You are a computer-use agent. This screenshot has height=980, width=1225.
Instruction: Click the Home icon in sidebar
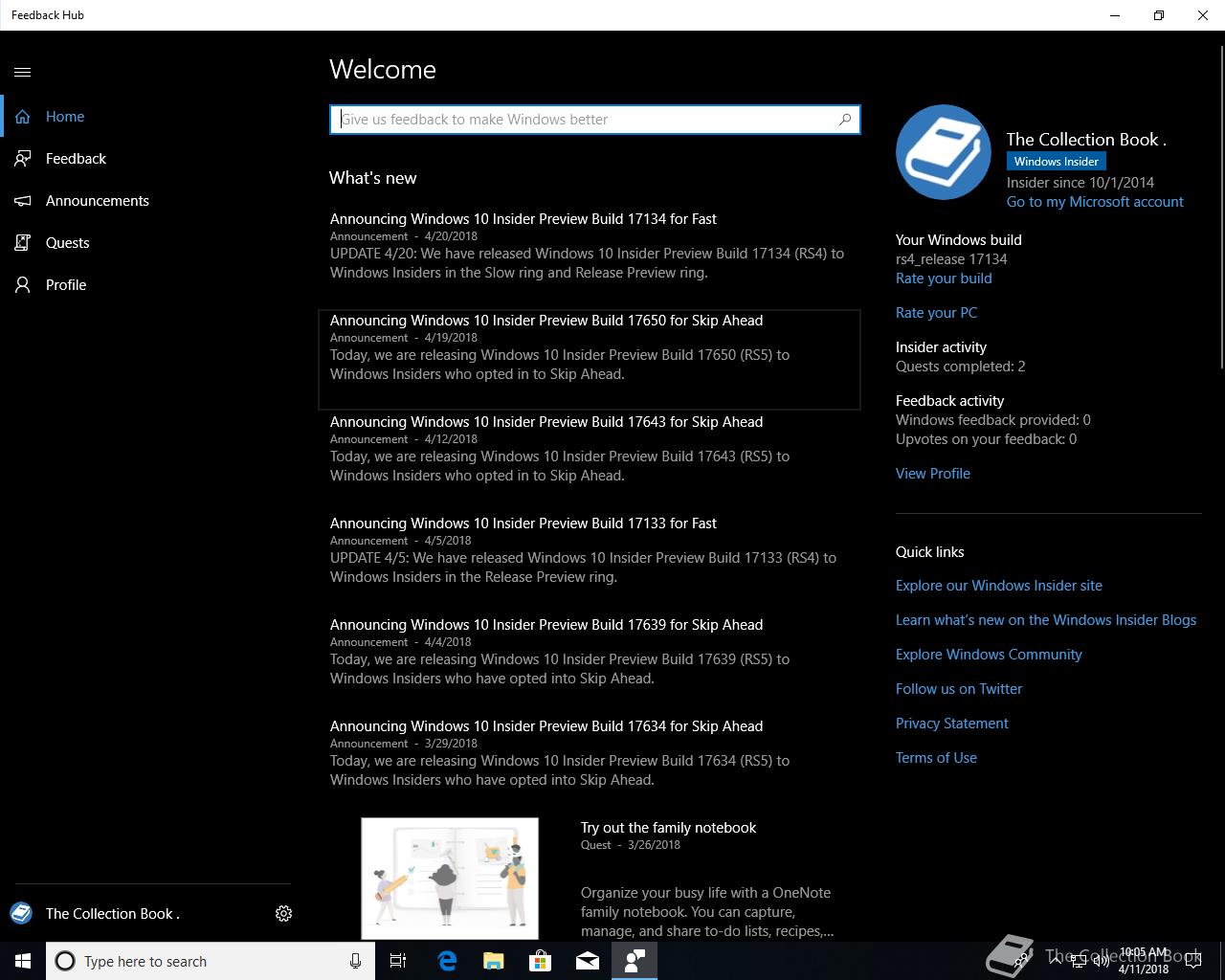[23, 117]
